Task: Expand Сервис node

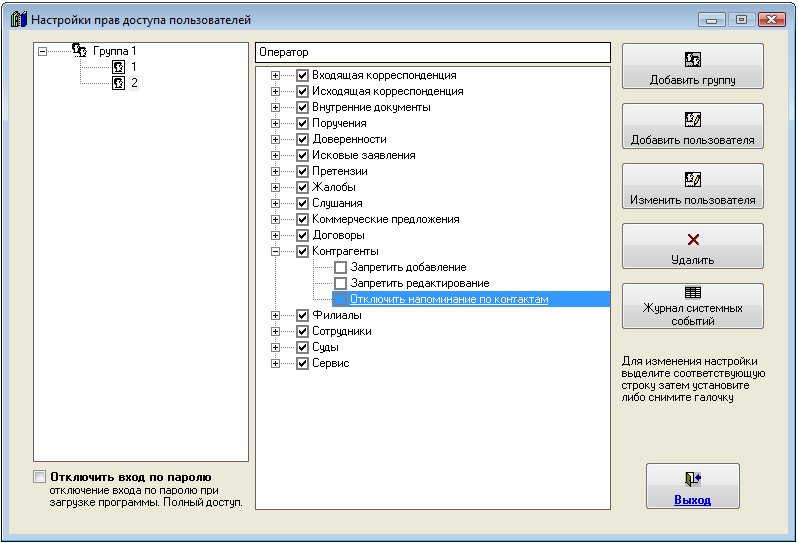Action: (x=275, y=363)
